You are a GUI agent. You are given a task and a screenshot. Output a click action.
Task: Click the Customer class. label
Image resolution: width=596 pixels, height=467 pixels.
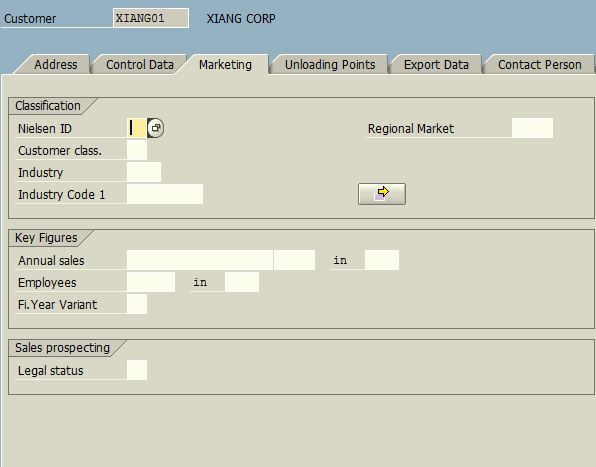click(60, 151)
